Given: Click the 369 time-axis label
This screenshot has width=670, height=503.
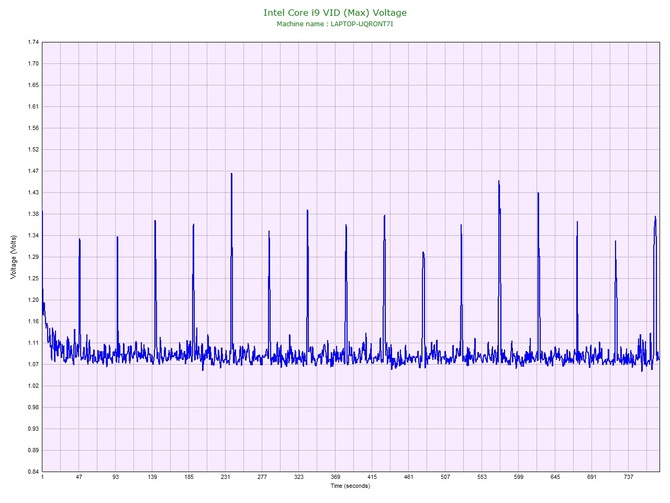Looking at the screenshot, I should pyautogui.click(x=335, y=477).
